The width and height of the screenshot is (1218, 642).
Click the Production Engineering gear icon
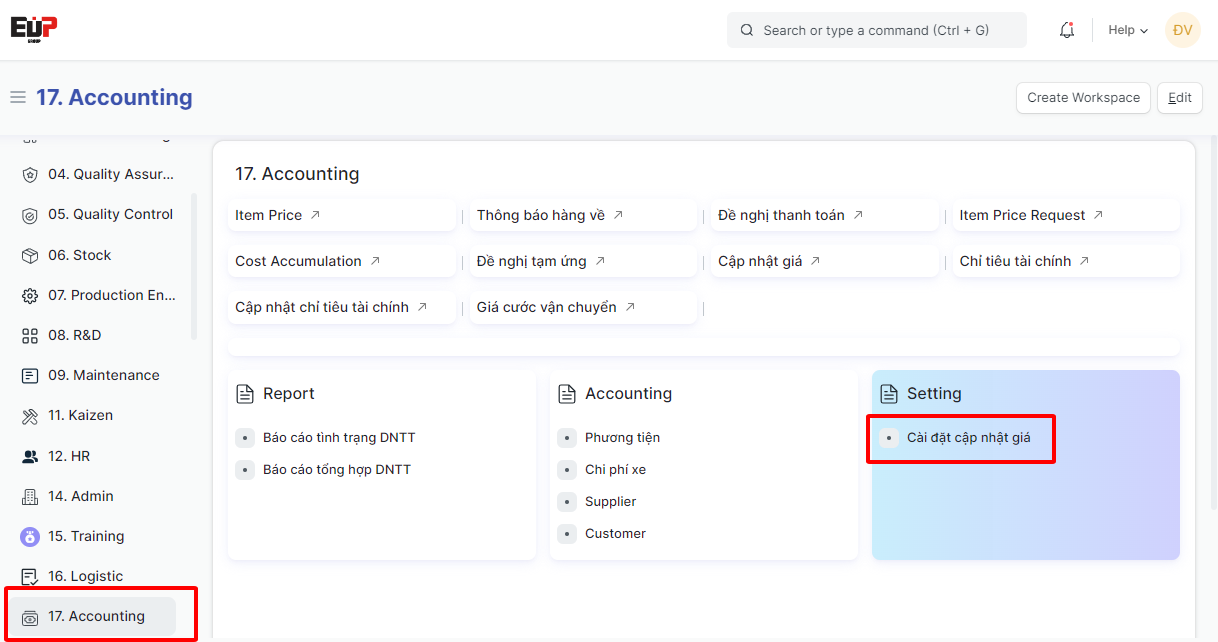coord(30,296)
